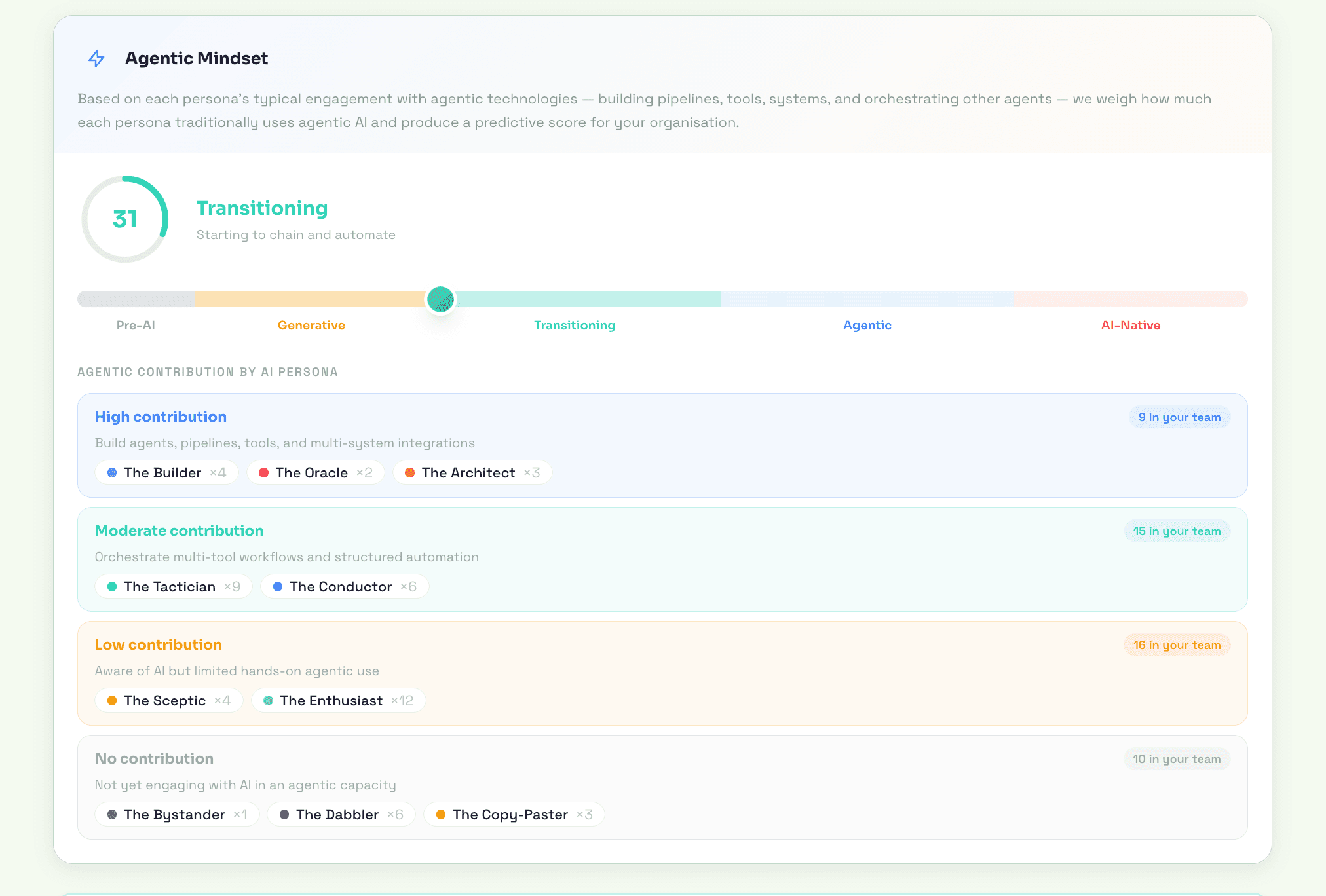Select The Conductor persona chip
Image resolution: width=1326 pixels, height=896 pixels.
click(x=345, y=587)
